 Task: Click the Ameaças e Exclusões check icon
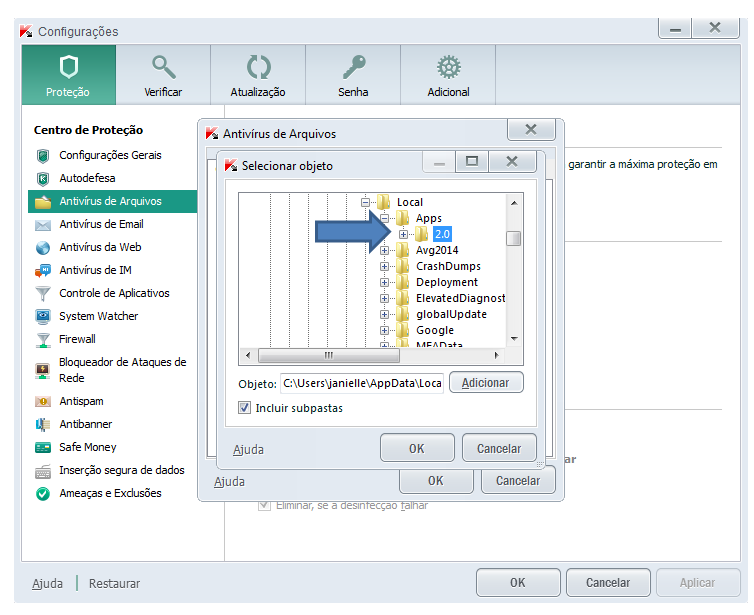point(43,494)
